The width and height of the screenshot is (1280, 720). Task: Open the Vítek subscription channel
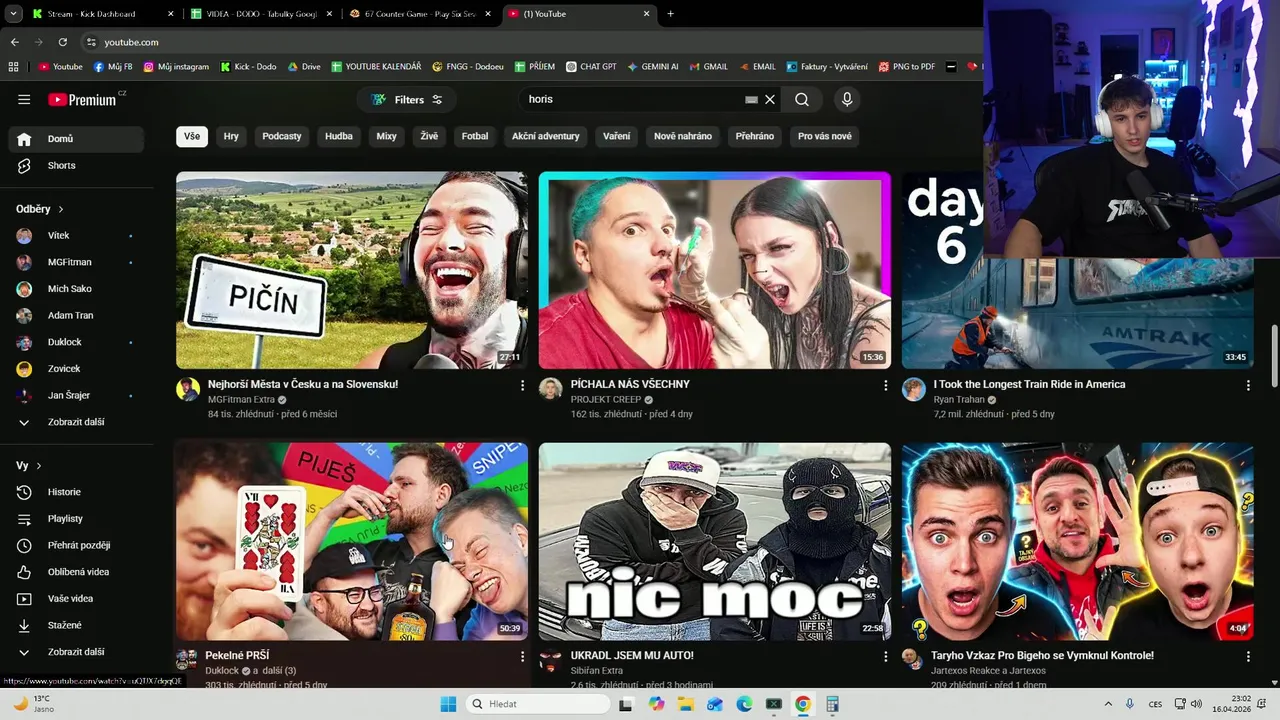click(76, 235)
